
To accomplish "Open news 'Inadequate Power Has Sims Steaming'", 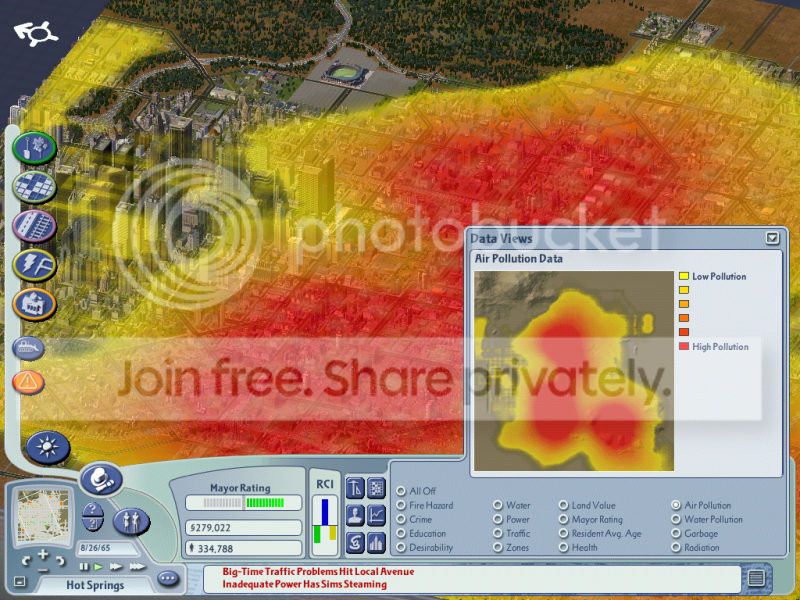I will [305, 584].
